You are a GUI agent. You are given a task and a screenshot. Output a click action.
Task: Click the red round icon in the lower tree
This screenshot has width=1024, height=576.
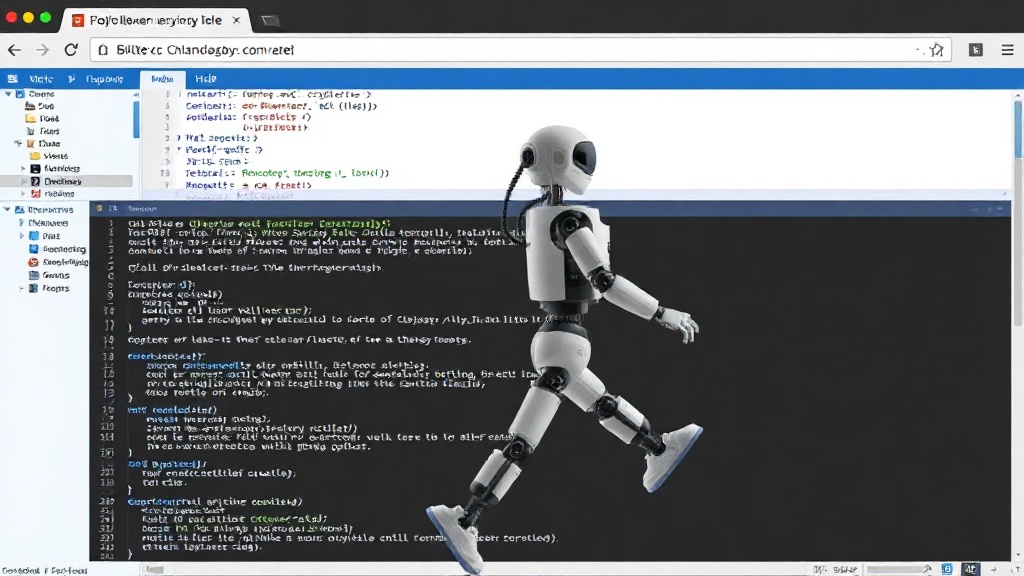33,262
